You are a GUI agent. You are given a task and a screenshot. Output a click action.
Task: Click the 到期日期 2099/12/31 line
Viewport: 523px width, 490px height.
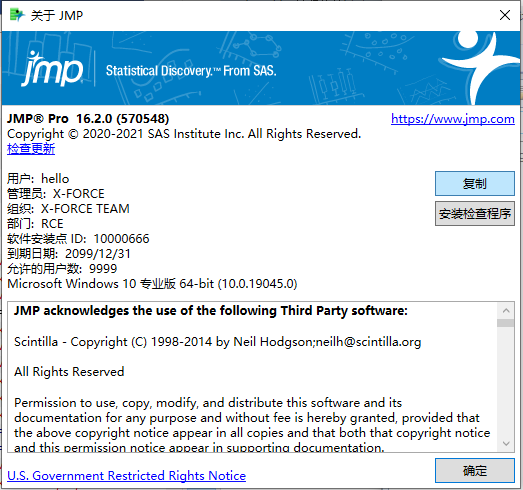click(x=69, y=254)
